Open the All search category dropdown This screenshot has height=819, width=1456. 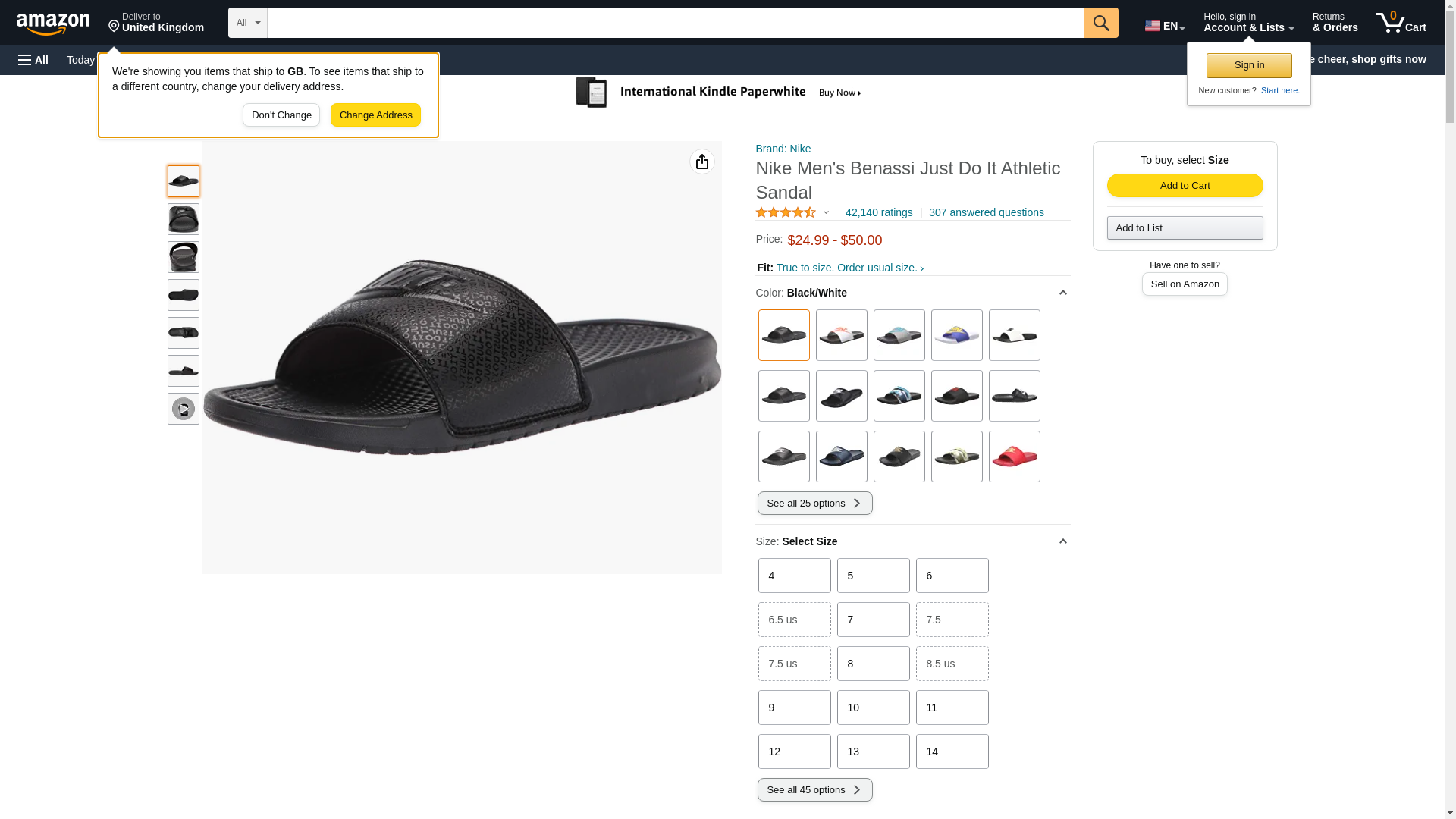247,23
